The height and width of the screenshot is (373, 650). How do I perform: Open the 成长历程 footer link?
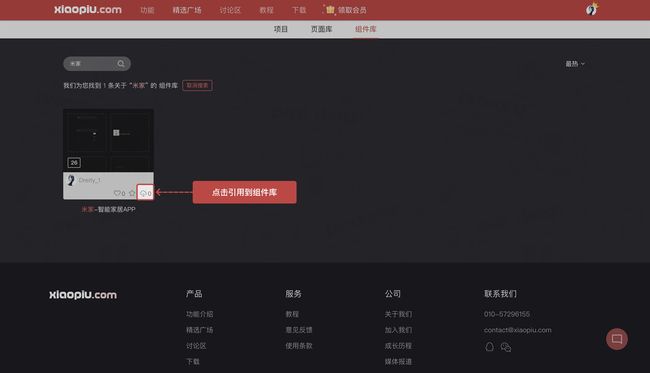pos(398,346)
